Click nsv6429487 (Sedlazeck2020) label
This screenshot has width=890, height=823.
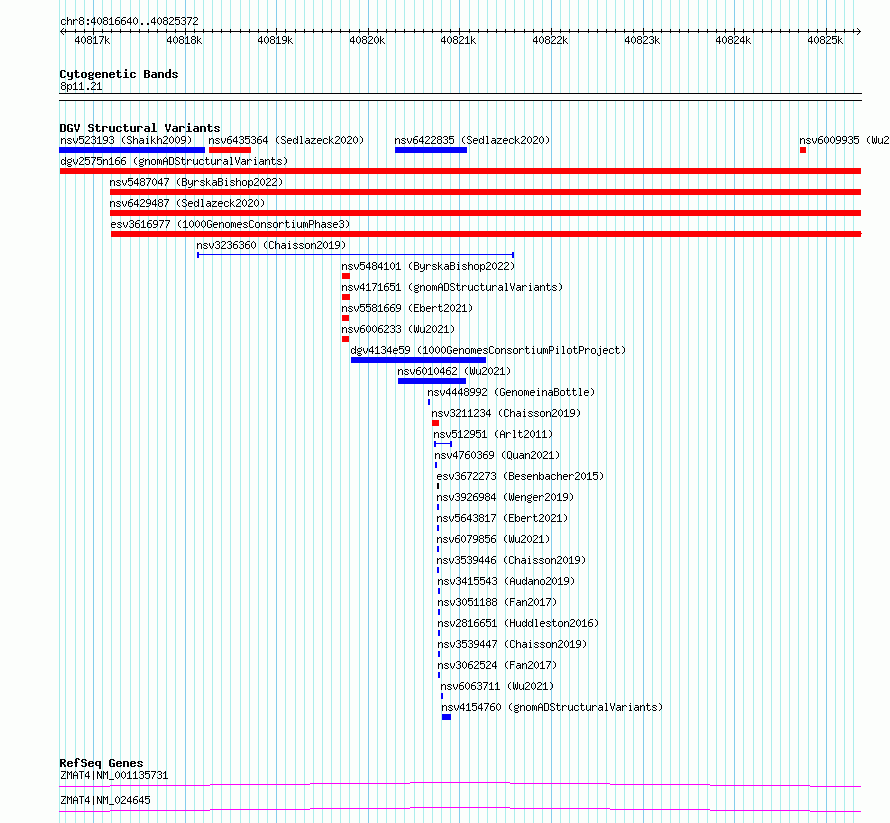(187, 203)
